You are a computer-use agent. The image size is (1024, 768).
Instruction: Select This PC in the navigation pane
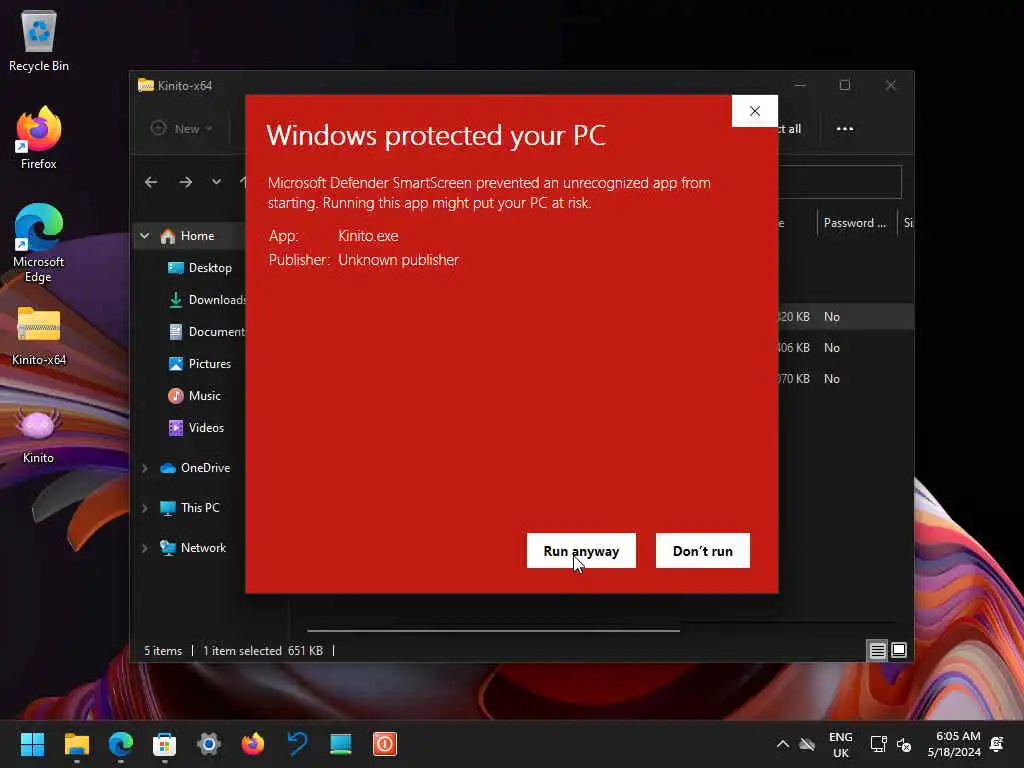tap(190, 507)
